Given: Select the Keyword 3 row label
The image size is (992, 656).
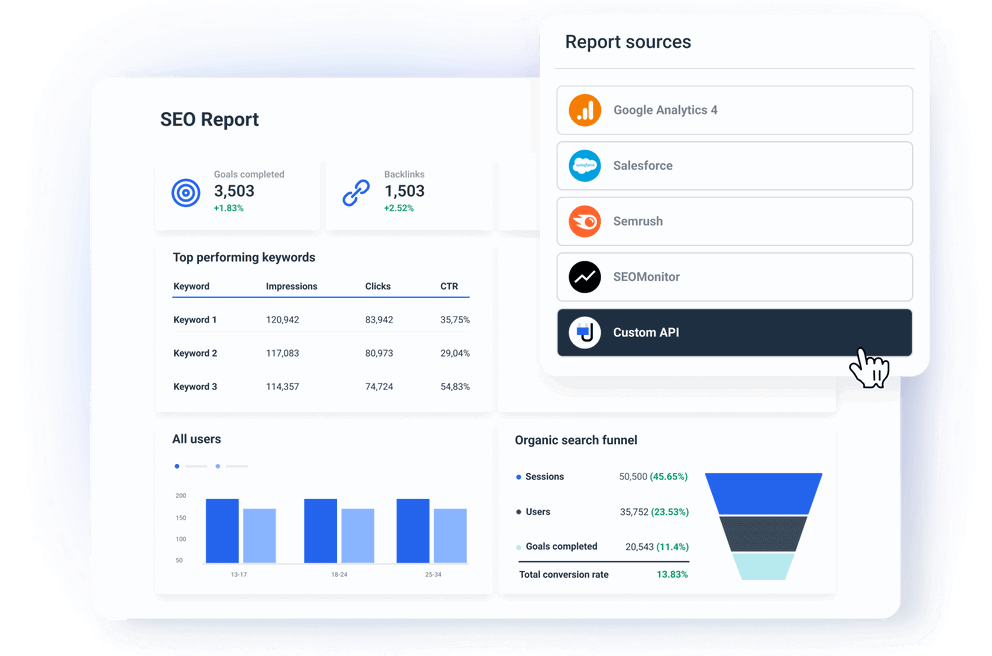Looking at the screenshot, I should (195, 387).
